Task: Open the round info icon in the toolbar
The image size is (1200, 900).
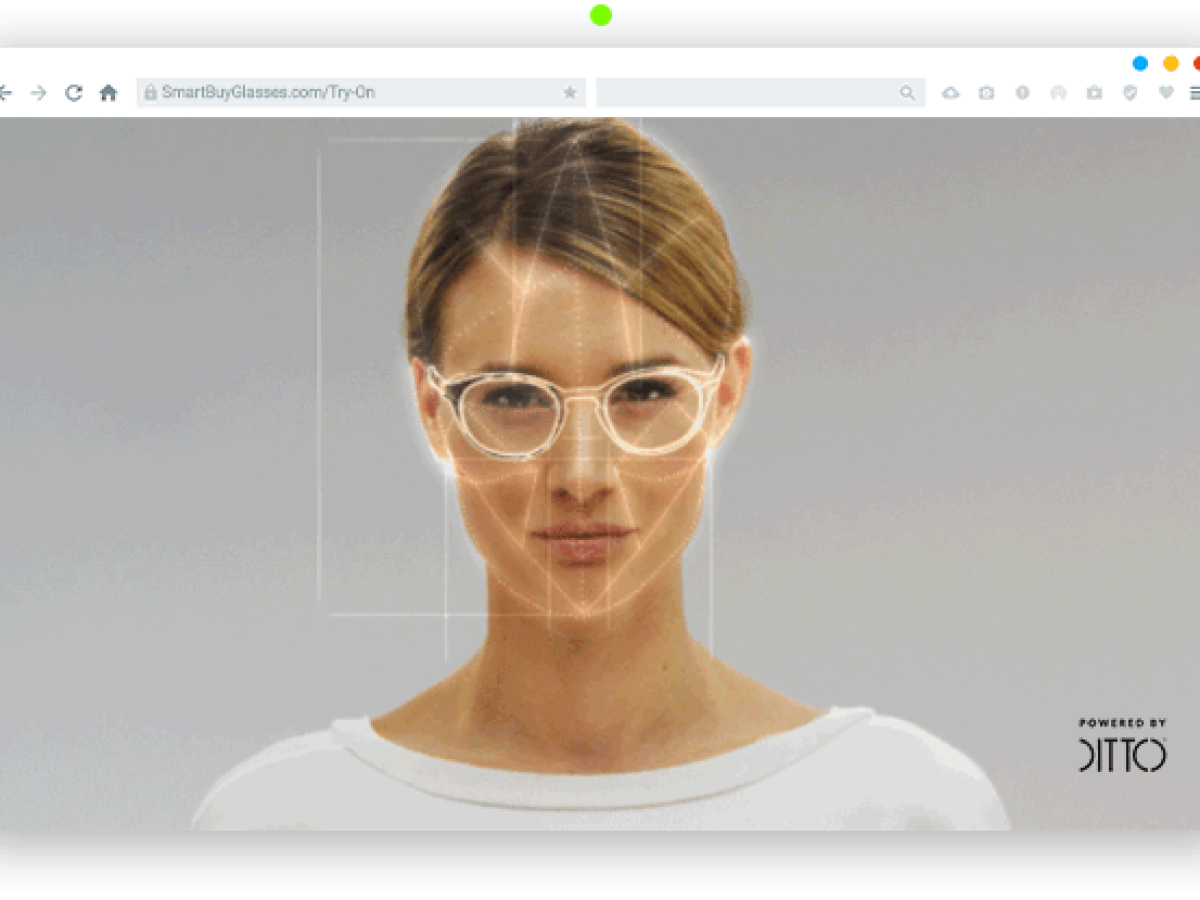Action: point(1022,93)
